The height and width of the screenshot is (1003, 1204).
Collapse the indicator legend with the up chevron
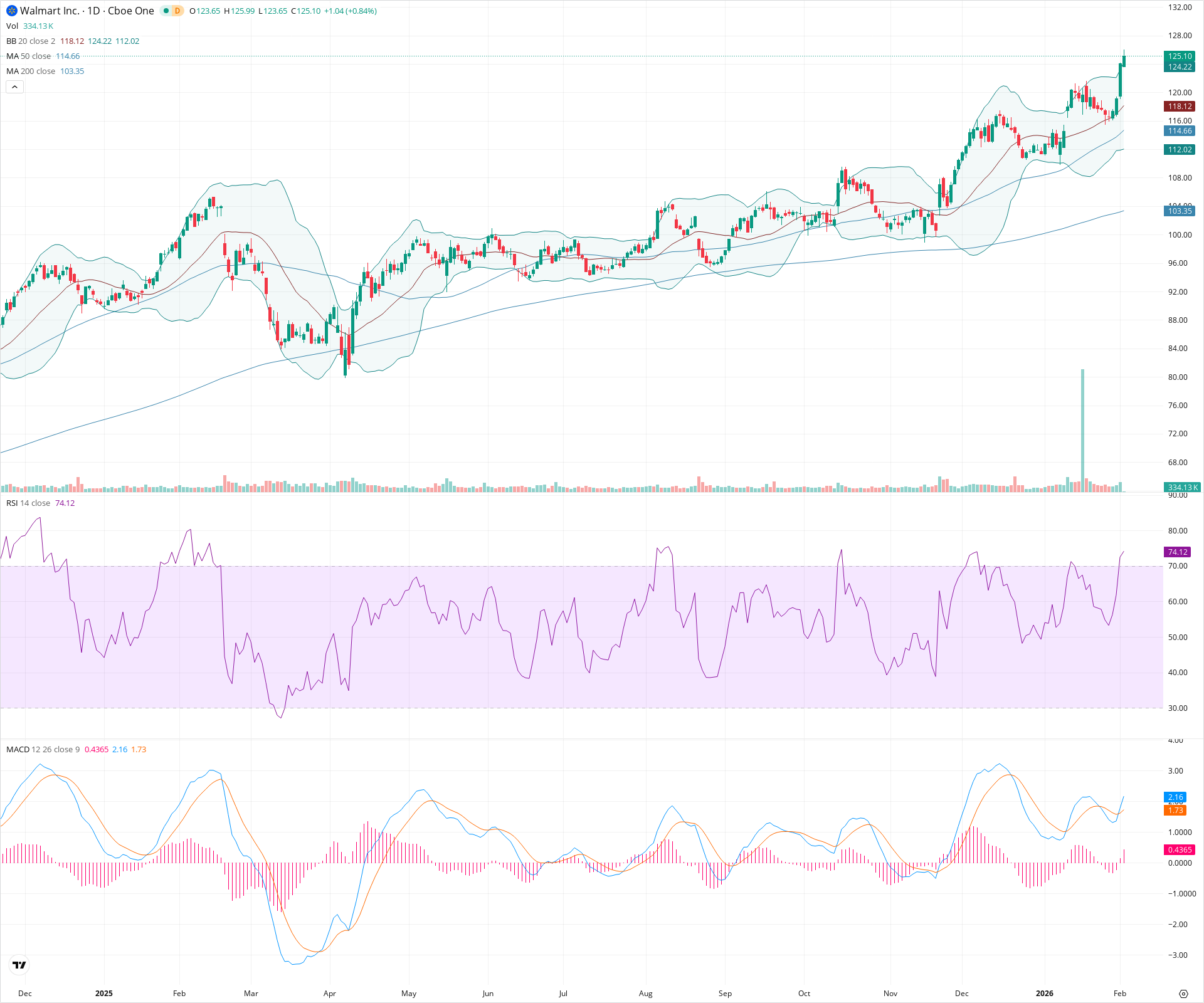coord(14,87)
